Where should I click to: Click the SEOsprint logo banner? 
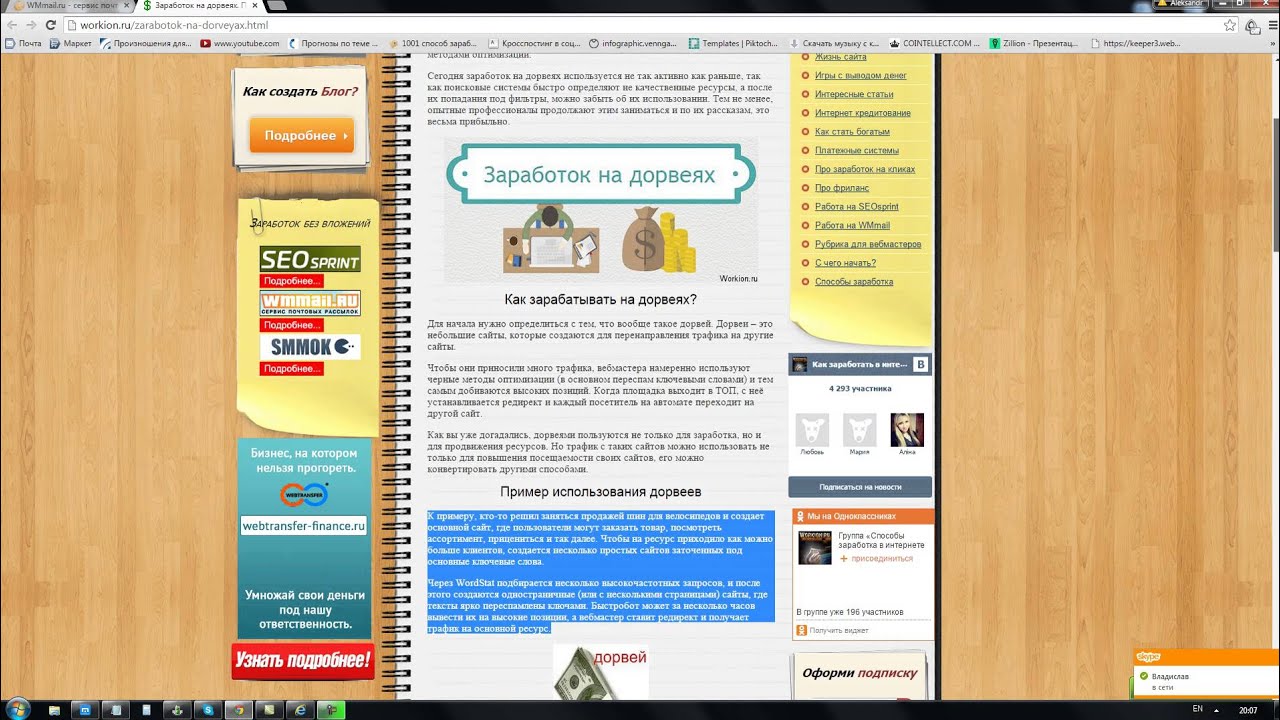click(310, 260)
